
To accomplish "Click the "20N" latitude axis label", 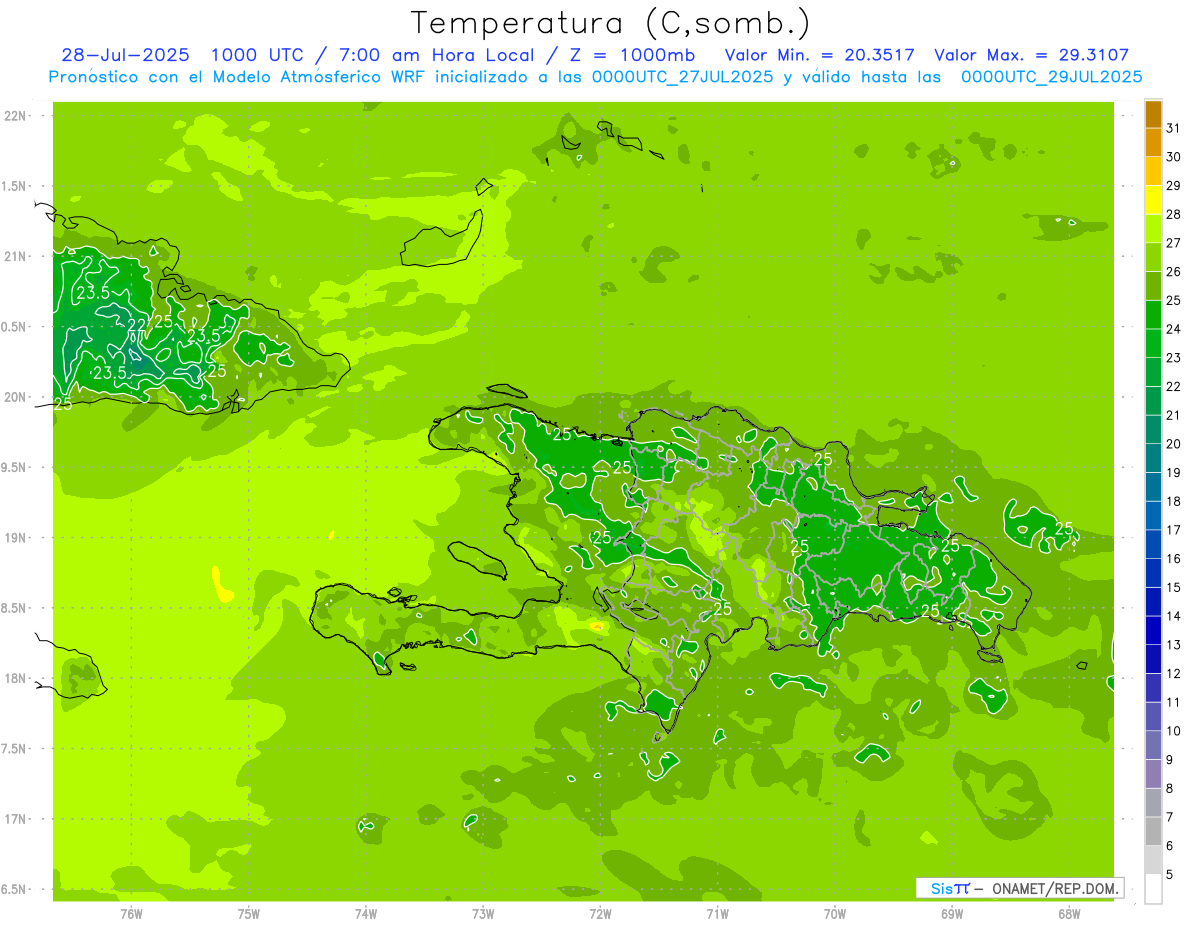I will 15,397.
